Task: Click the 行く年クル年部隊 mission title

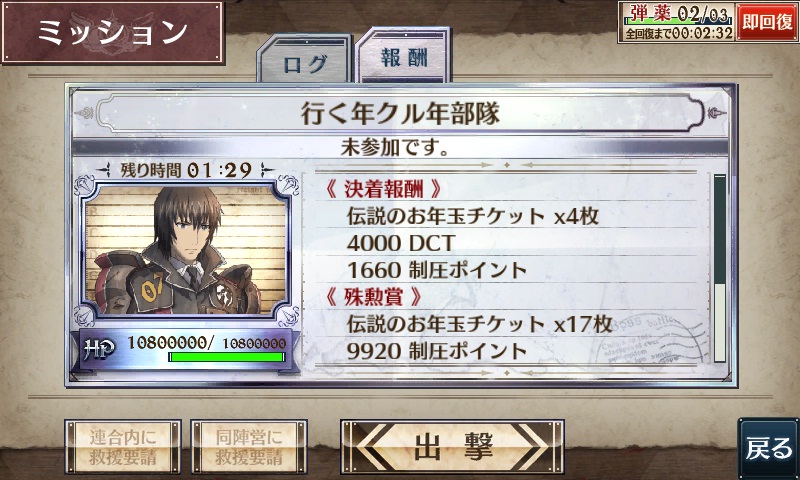Action: click(x=400, y=113)
